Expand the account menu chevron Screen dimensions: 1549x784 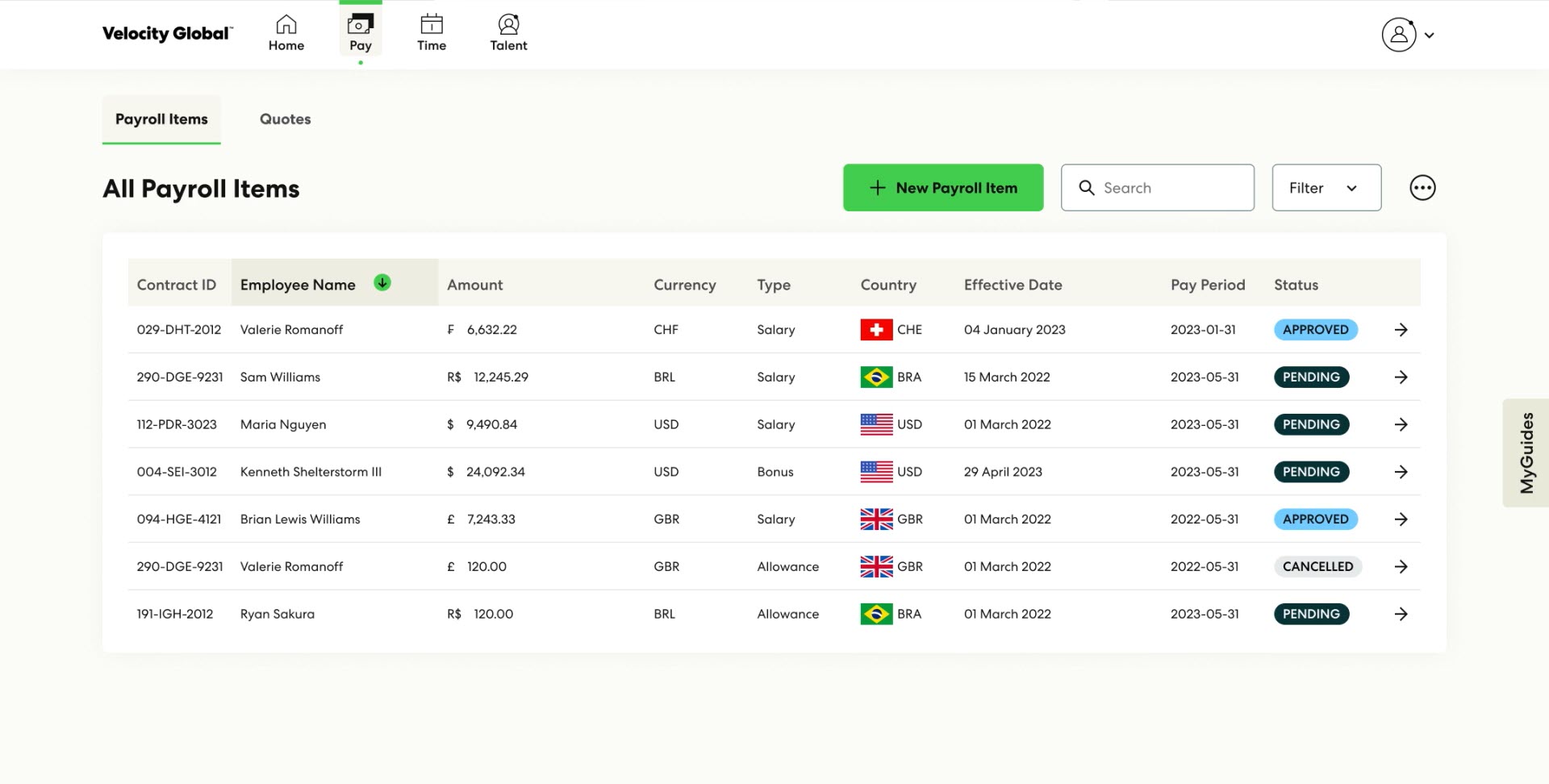coord(1429,35)
